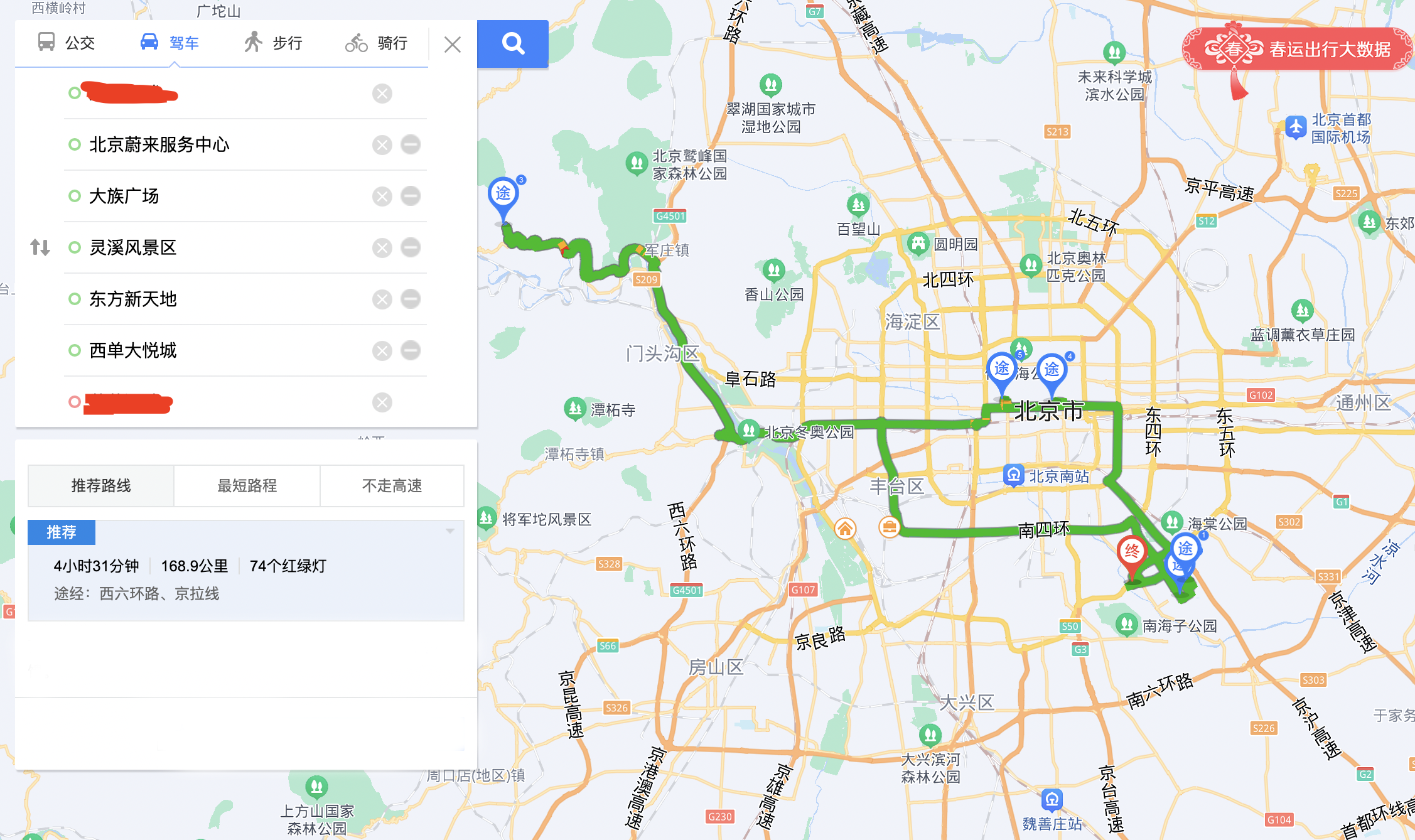Click the 北京南站 station icon on map
The height and width of the screenshot is (840, 1415).
(x=1014, y=476)
